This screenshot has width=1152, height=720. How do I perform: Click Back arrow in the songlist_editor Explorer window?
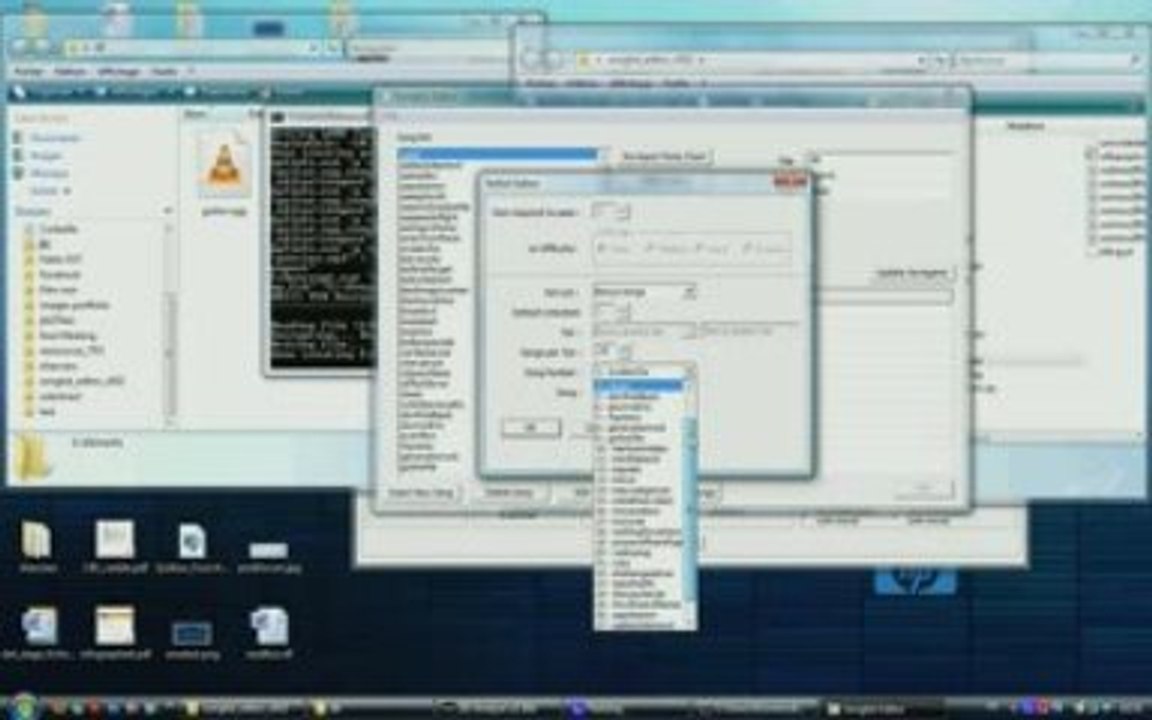532,60
